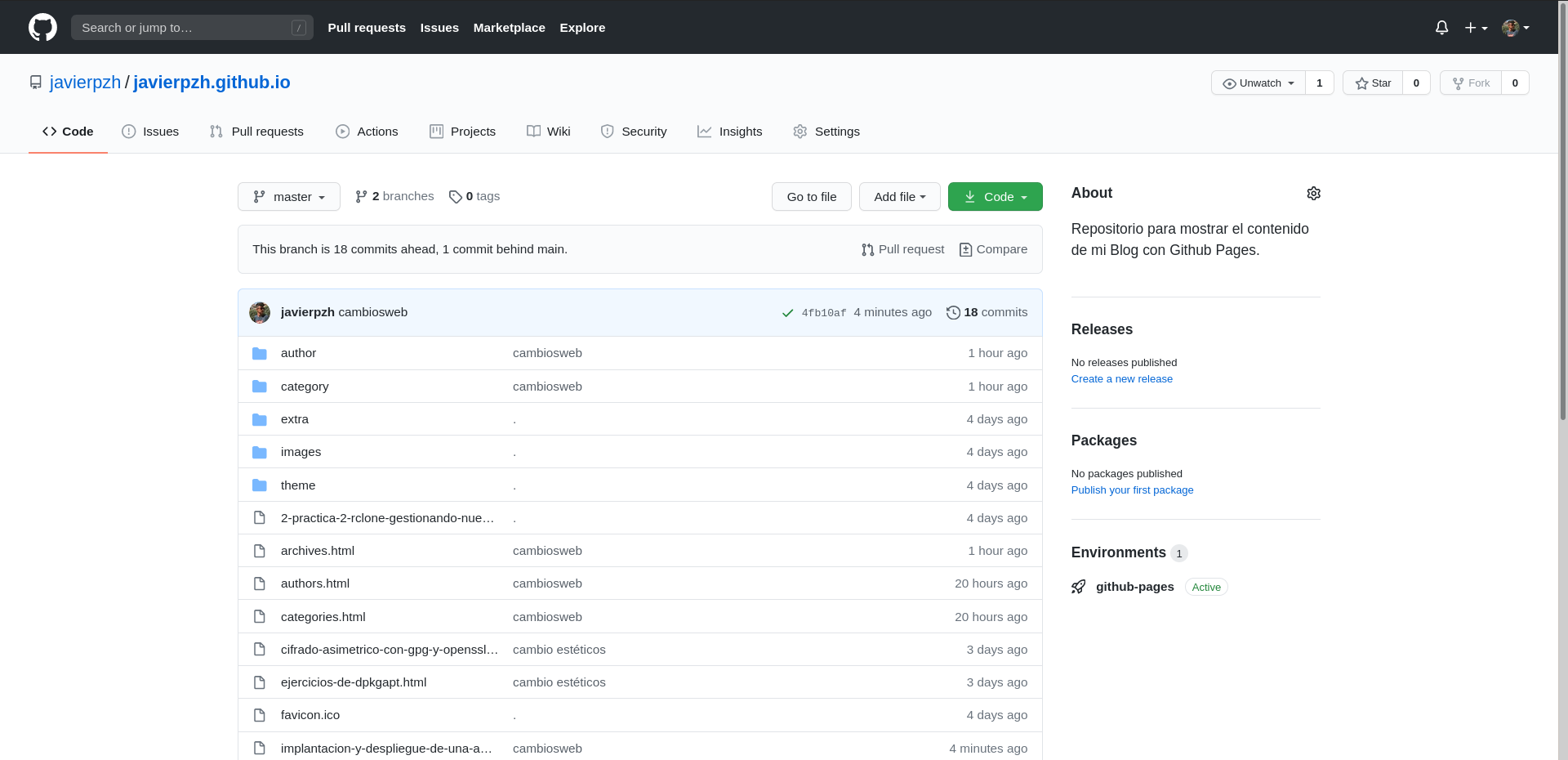This screenshot has height=760, width=1568.
Task: Open the notifications bell
Action: point(1441,28)
